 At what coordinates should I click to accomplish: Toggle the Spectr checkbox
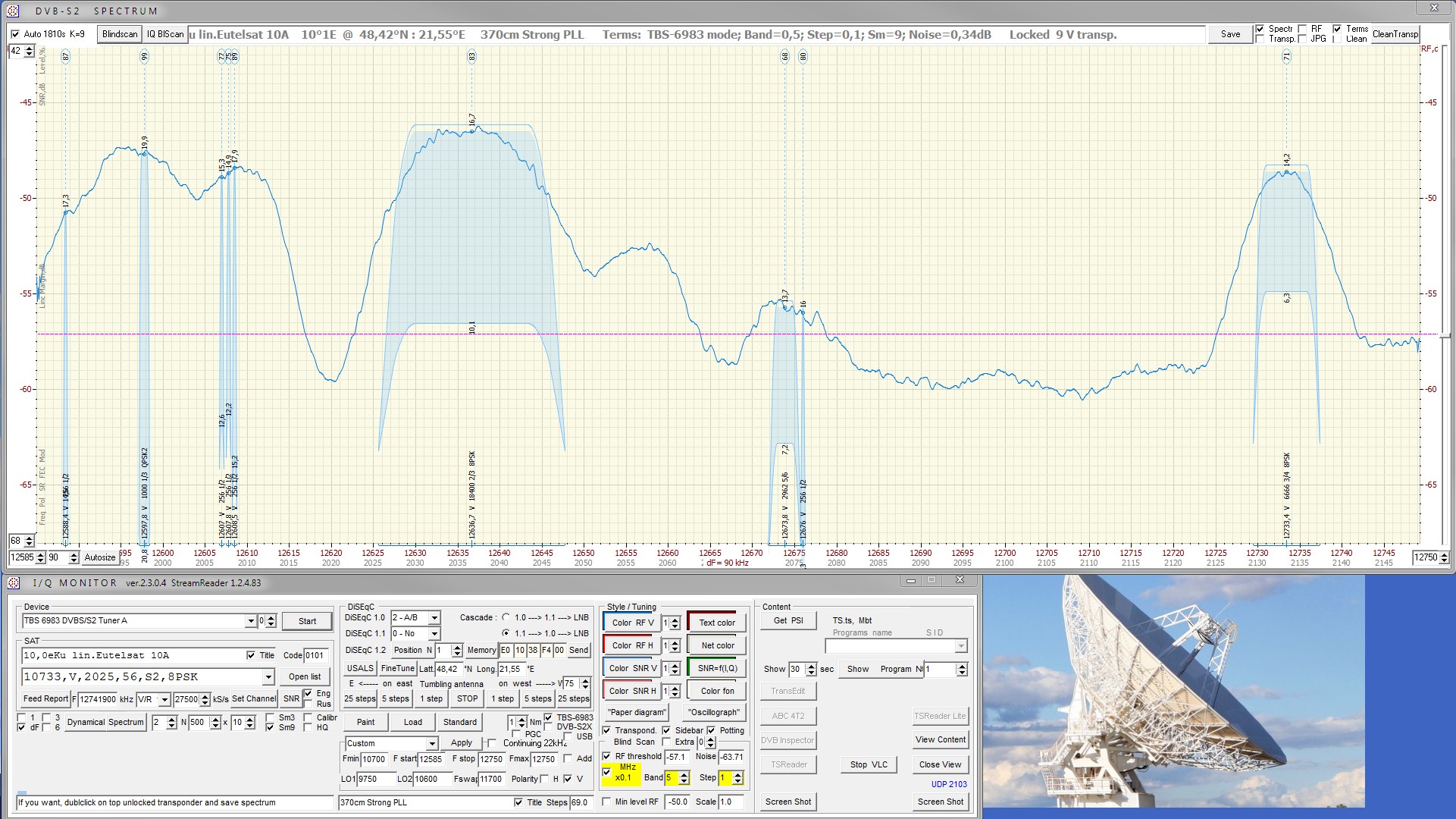point(1260,29)
